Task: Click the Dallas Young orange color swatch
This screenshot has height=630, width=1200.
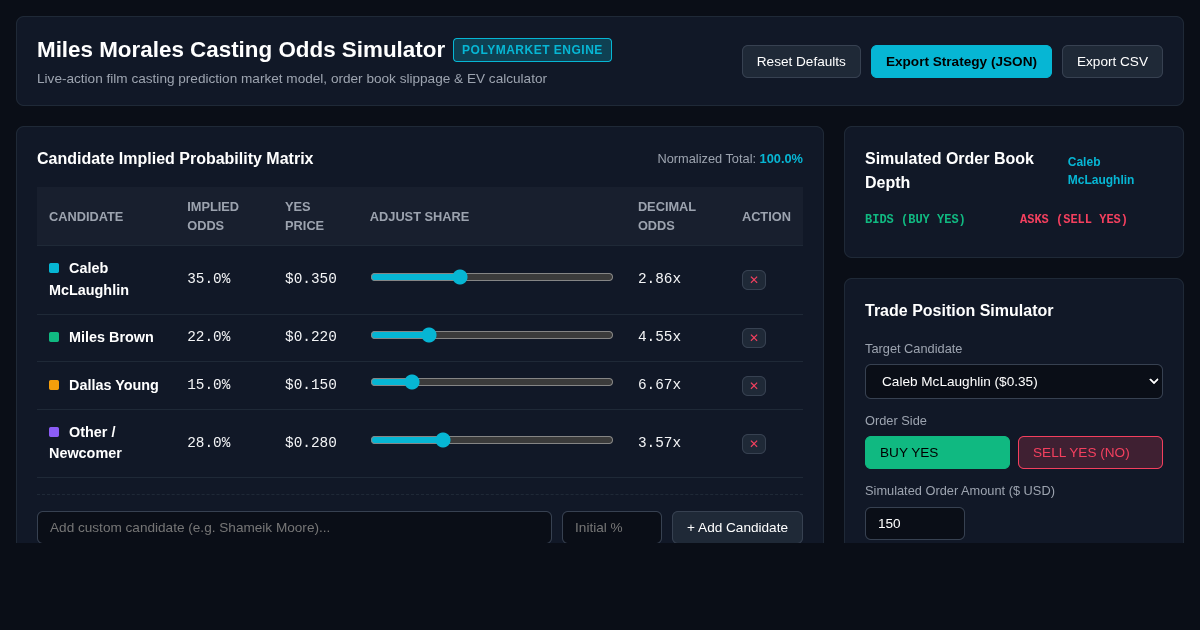Action: pyautogui.click(x=54, y=385)
